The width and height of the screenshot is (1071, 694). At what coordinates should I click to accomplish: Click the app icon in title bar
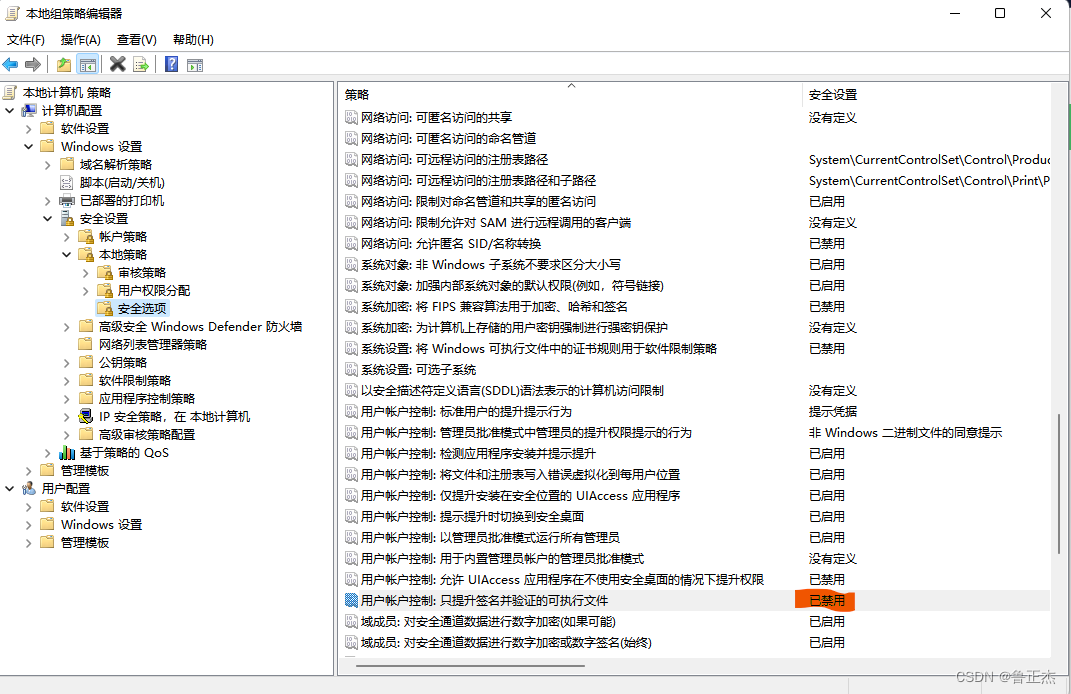(12, 14)
